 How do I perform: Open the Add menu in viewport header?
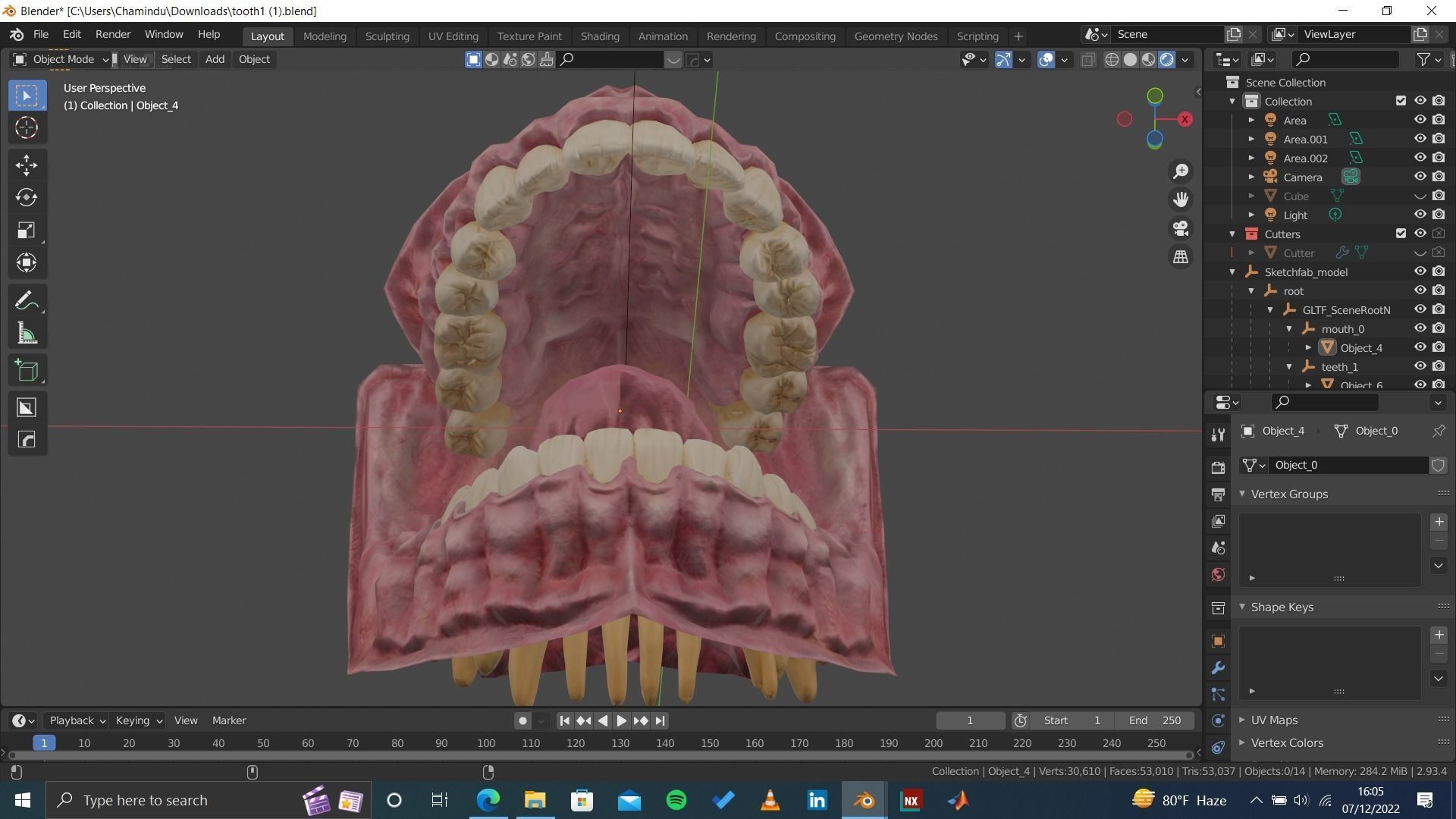(215, 59)
